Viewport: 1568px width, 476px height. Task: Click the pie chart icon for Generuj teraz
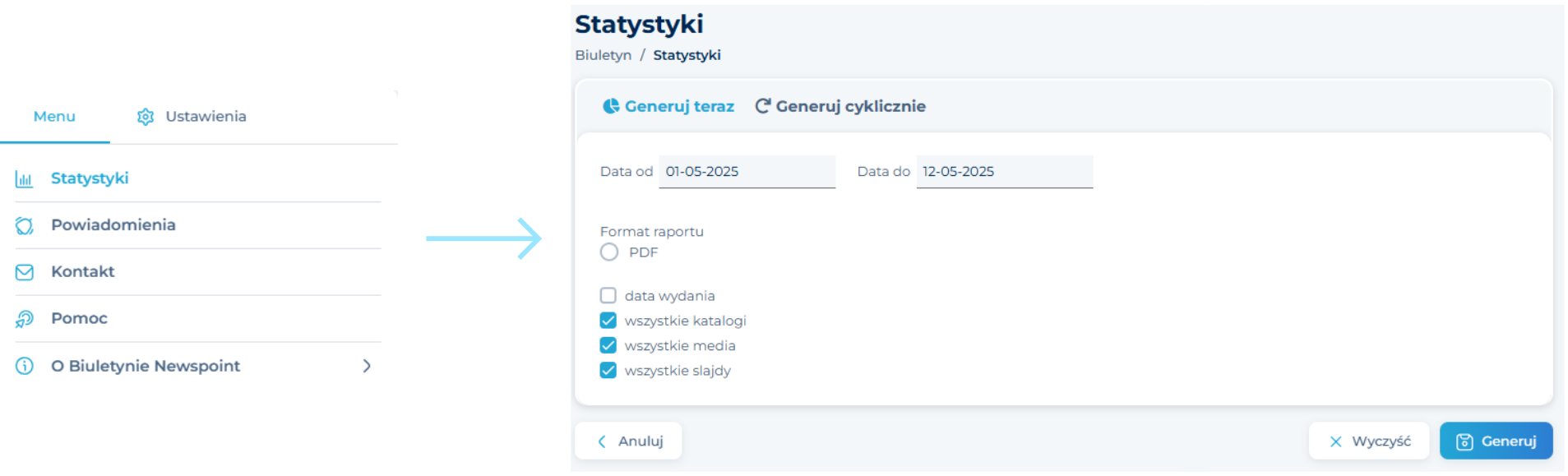611,106
